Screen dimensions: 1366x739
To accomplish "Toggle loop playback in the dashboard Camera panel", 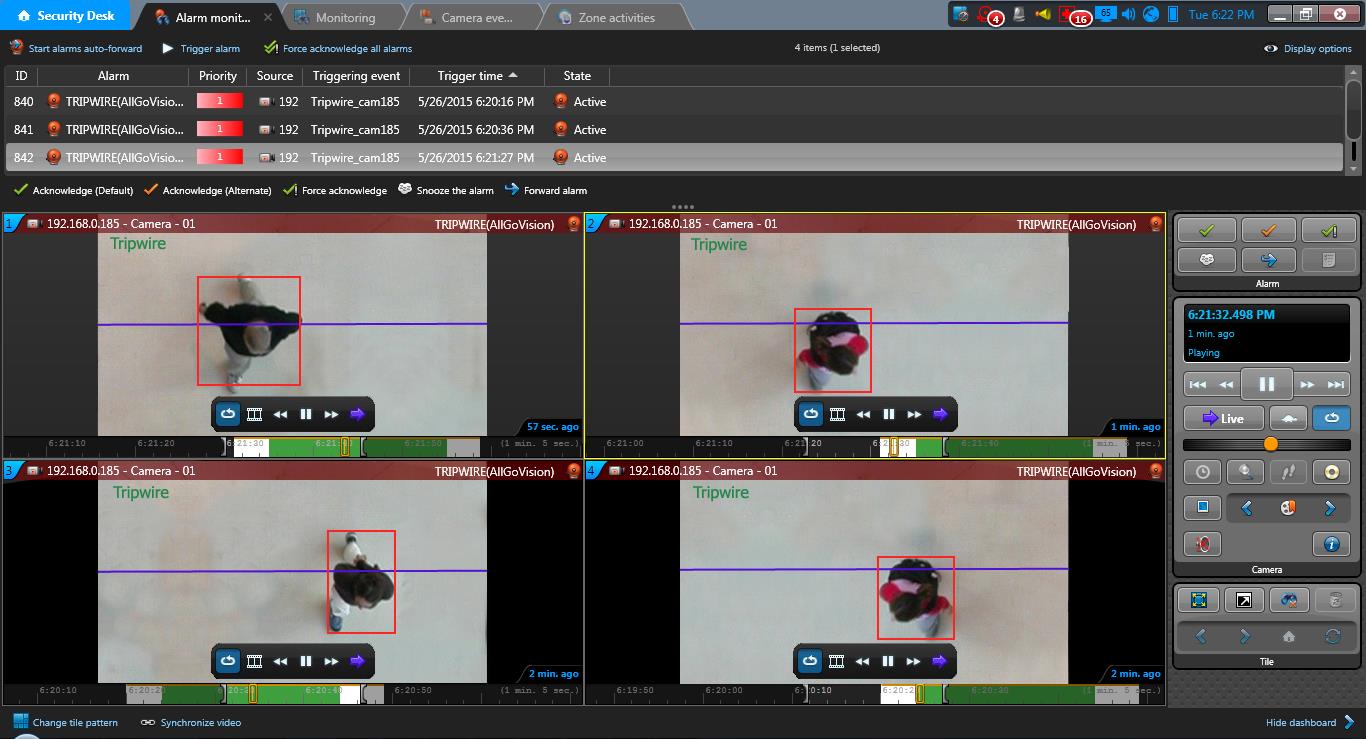I will pos(1331,418).
